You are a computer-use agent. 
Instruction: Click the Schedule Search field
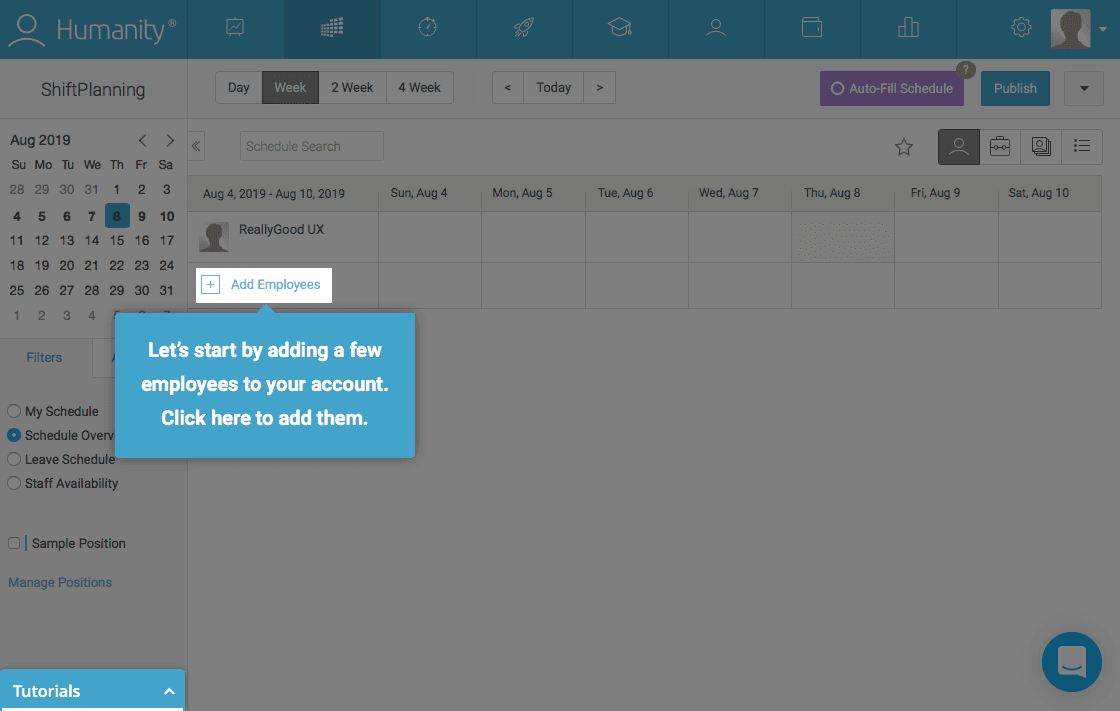[x=312, y=146]
